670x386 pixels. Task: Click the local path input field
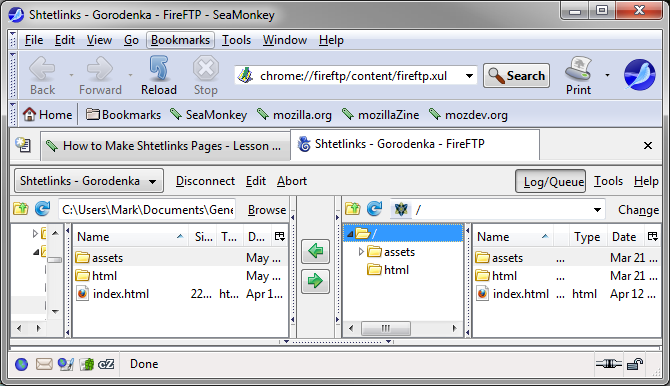coord(147,209)
